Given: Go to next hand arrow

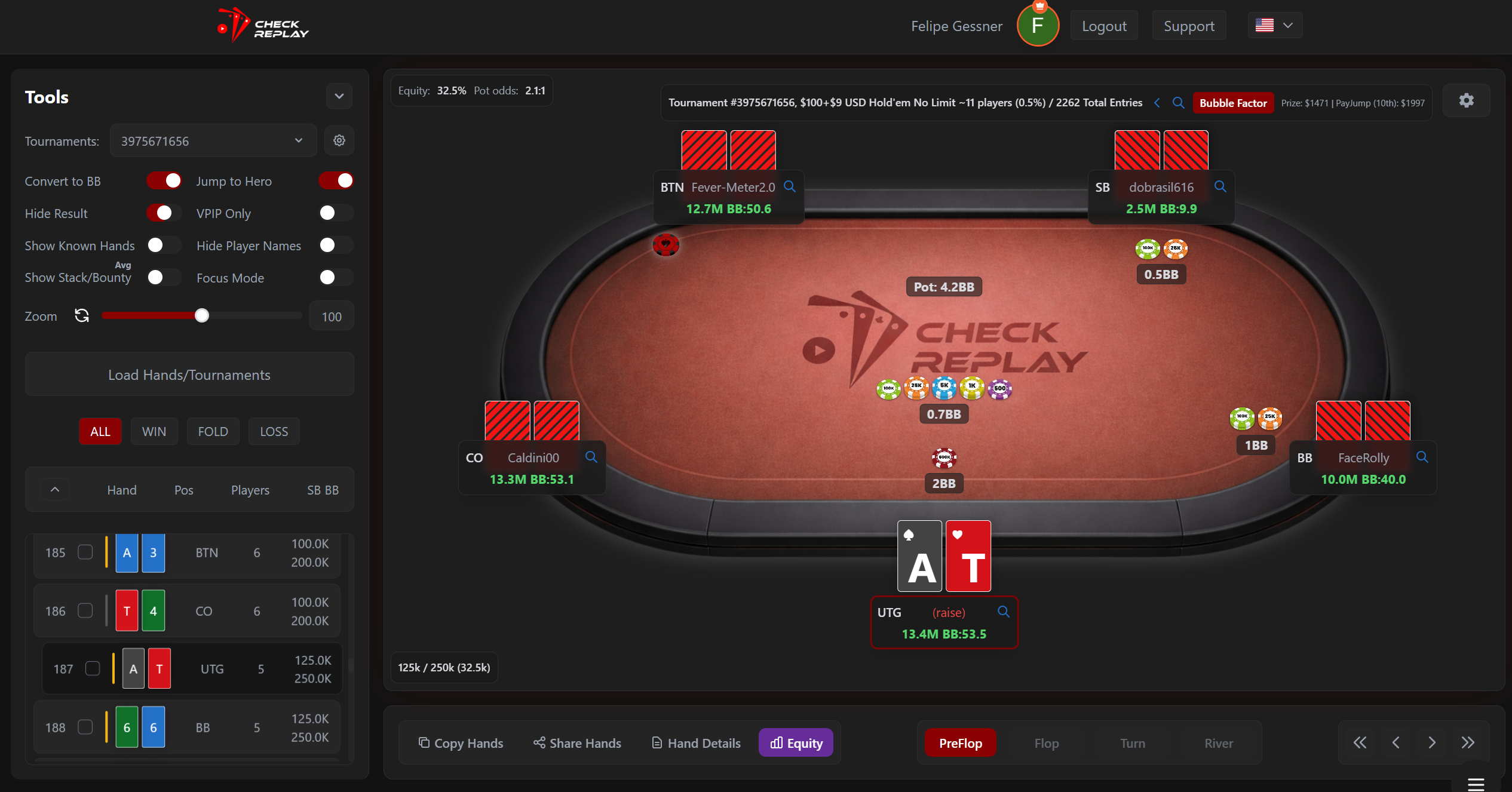Looking at the screenshot, I should point(1432,742).
